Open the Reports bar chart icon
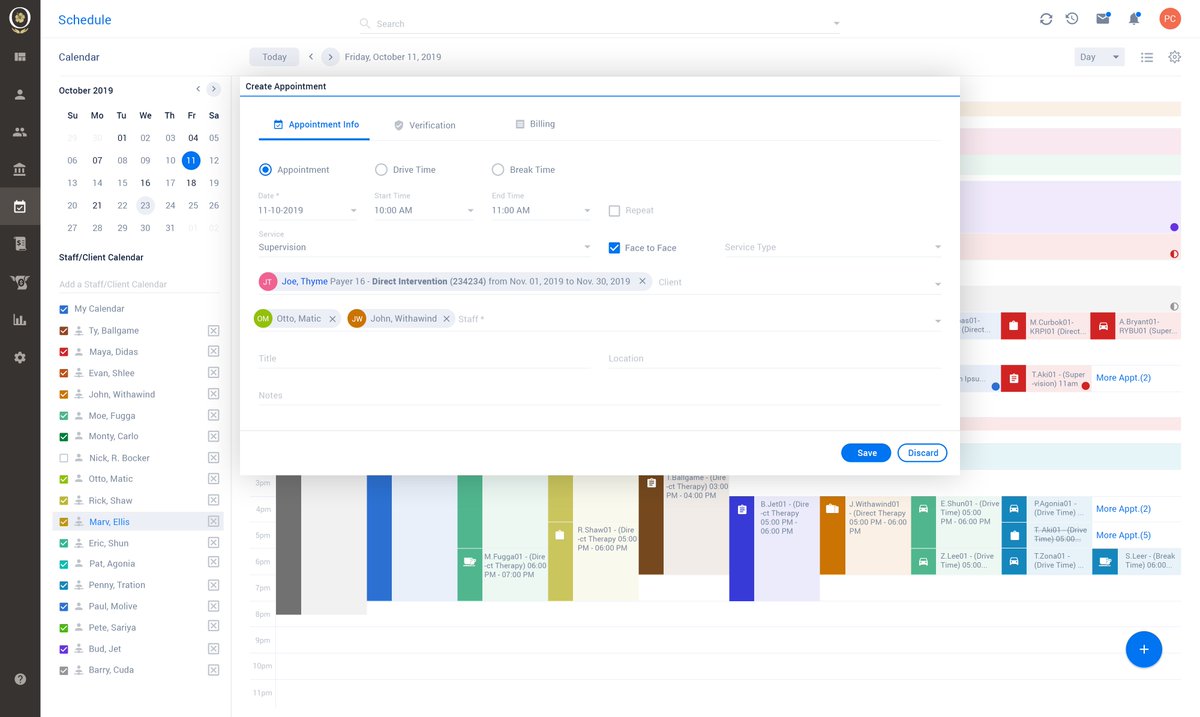This screenshot has width=1200, height=717. click(x=20, y=319)
